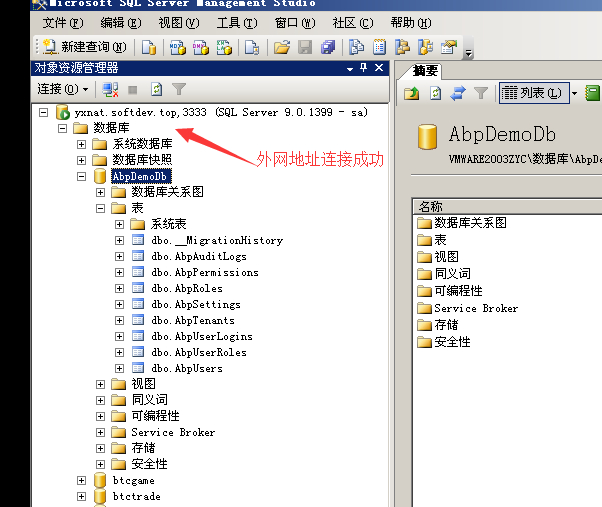Screen dimensions: 602x507
Task: Select dbo.AbpUserRoles table
Action: [199, 352]
